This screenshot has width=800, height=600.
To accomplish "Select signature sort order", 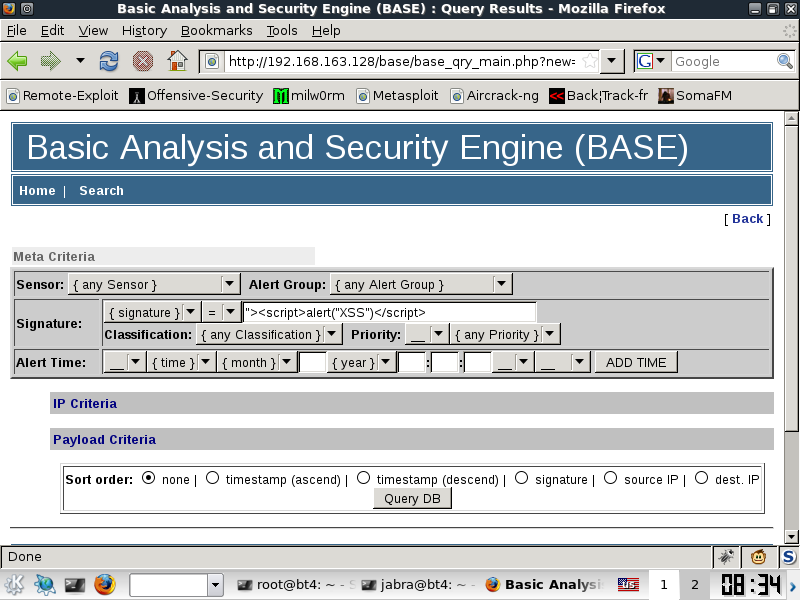I will pyautogui.click(x=521, y=478).
